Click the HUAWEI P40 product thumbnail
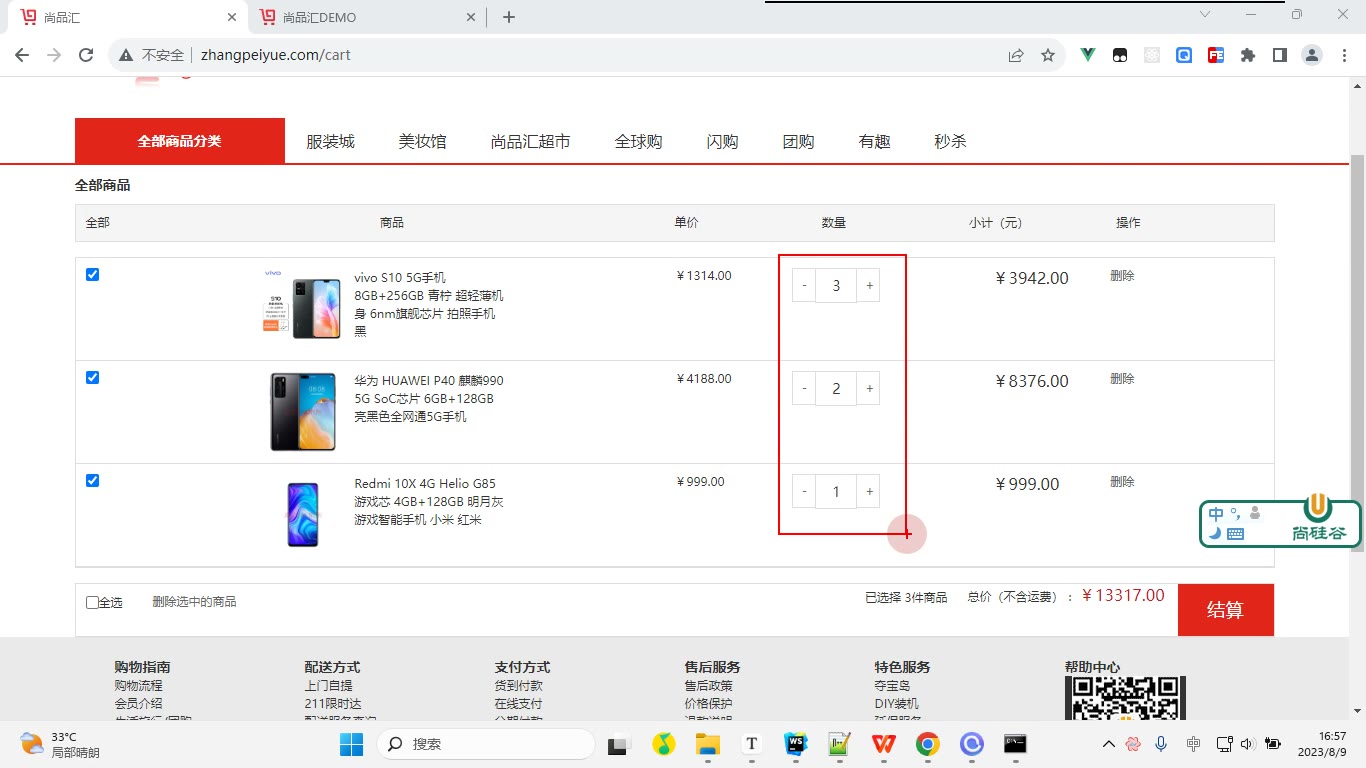Screen dimensions: 1366x768 click(303, 412)
